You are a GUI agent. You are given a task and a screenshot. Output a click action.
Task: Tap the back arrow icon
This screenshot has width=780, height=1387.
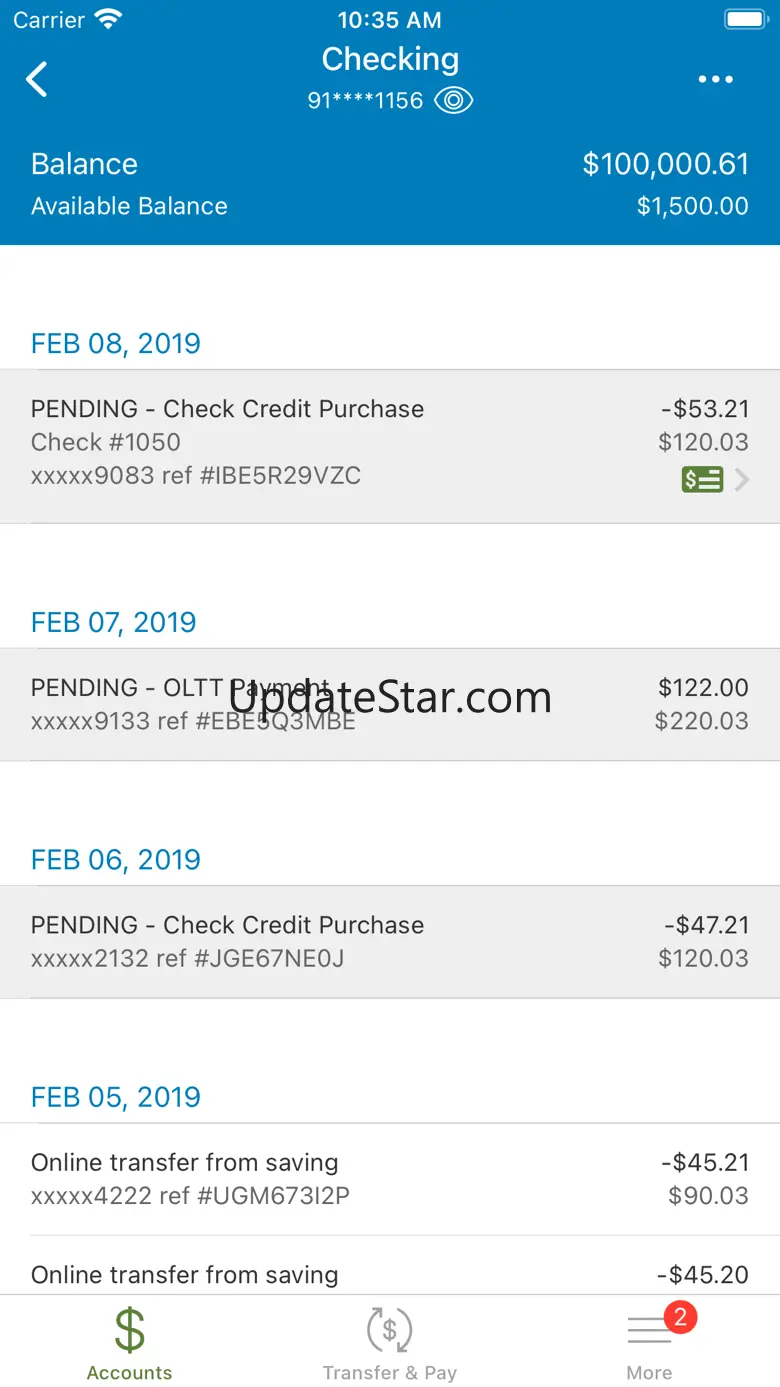tap(37, 79)
